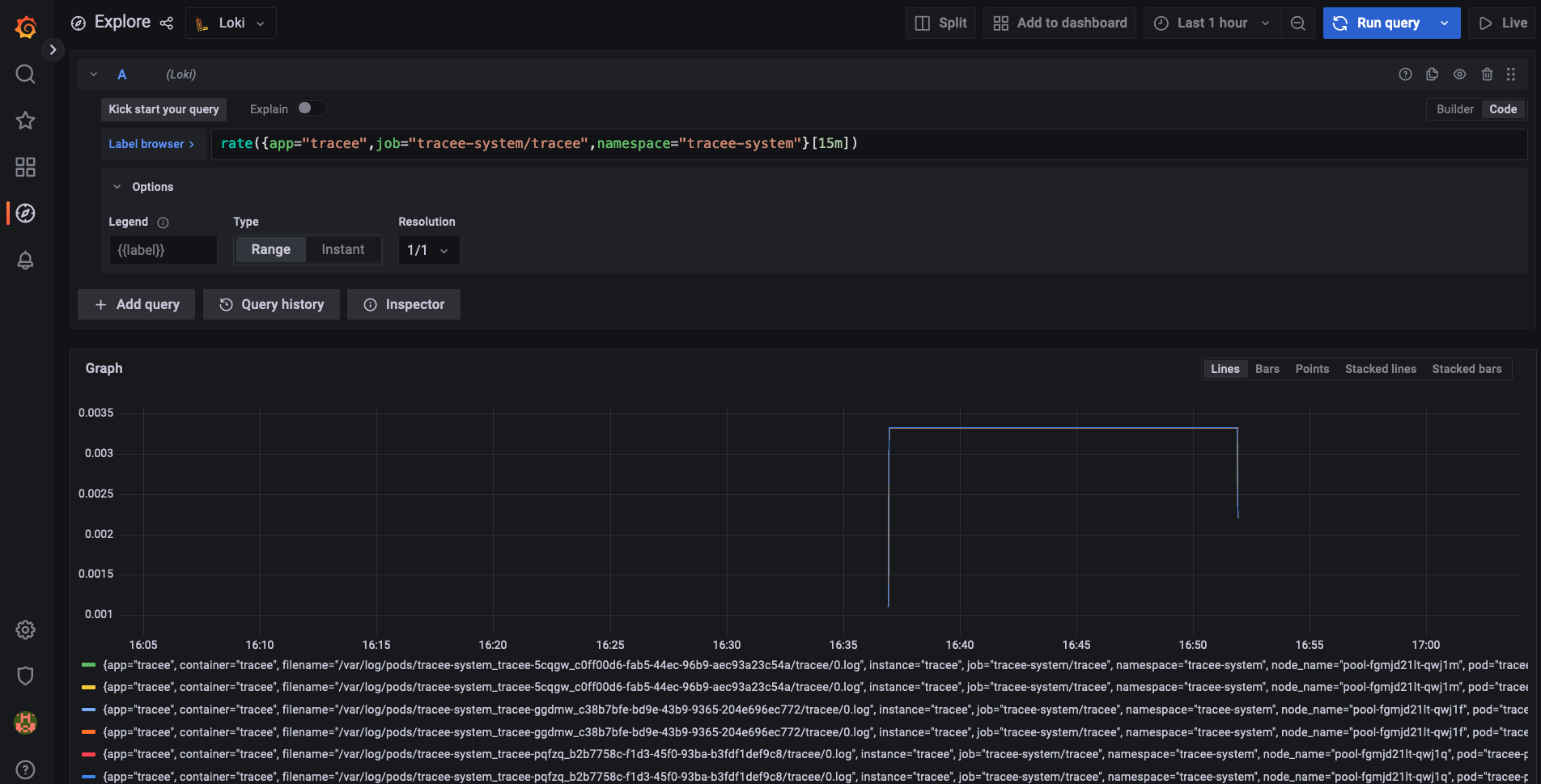The height and width of the screenshot is (784, 1541).
Task: Open the Resolution 1/1 dropdown
Action: 428,249
